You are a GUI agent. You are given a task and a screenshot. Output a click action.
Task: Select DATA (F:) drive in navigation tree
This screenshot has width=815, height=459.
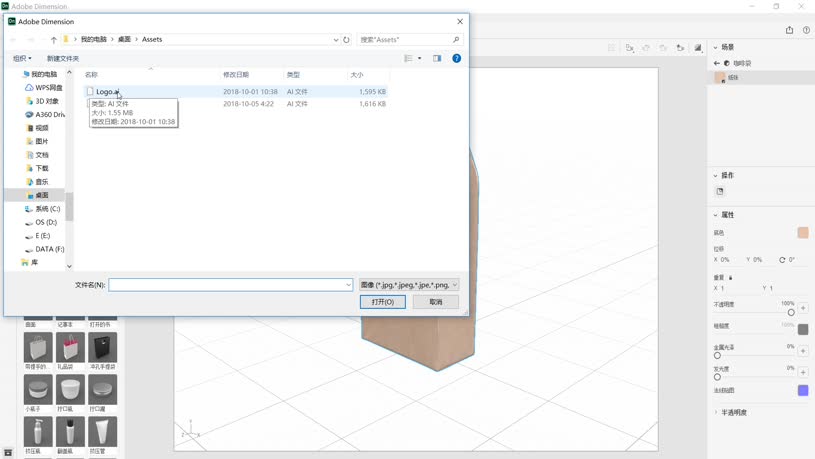tap(45, 250)
